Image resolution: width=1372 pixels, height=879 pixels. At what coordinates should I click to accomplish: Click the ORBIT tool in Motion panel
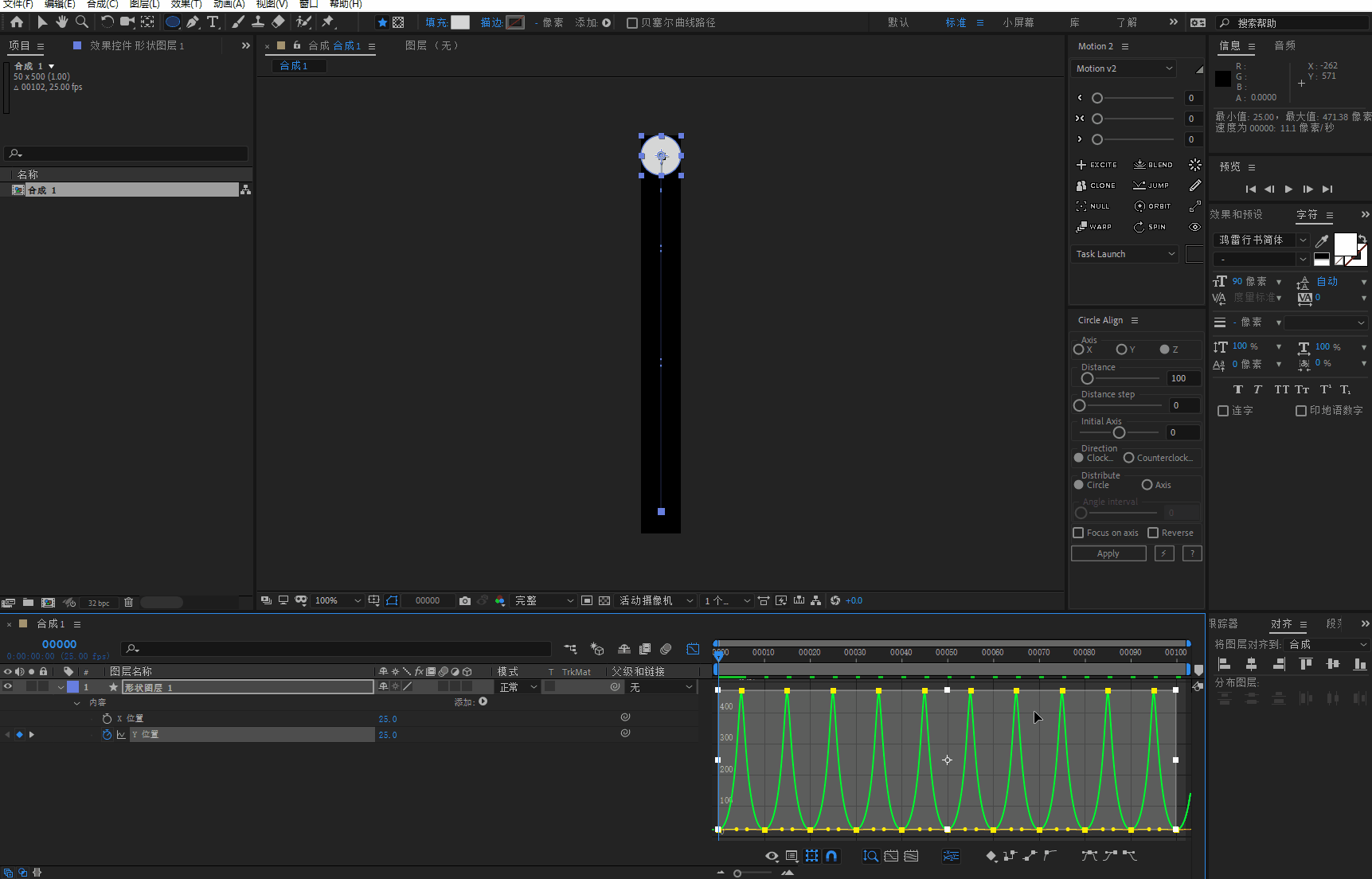coord(1152,206)
